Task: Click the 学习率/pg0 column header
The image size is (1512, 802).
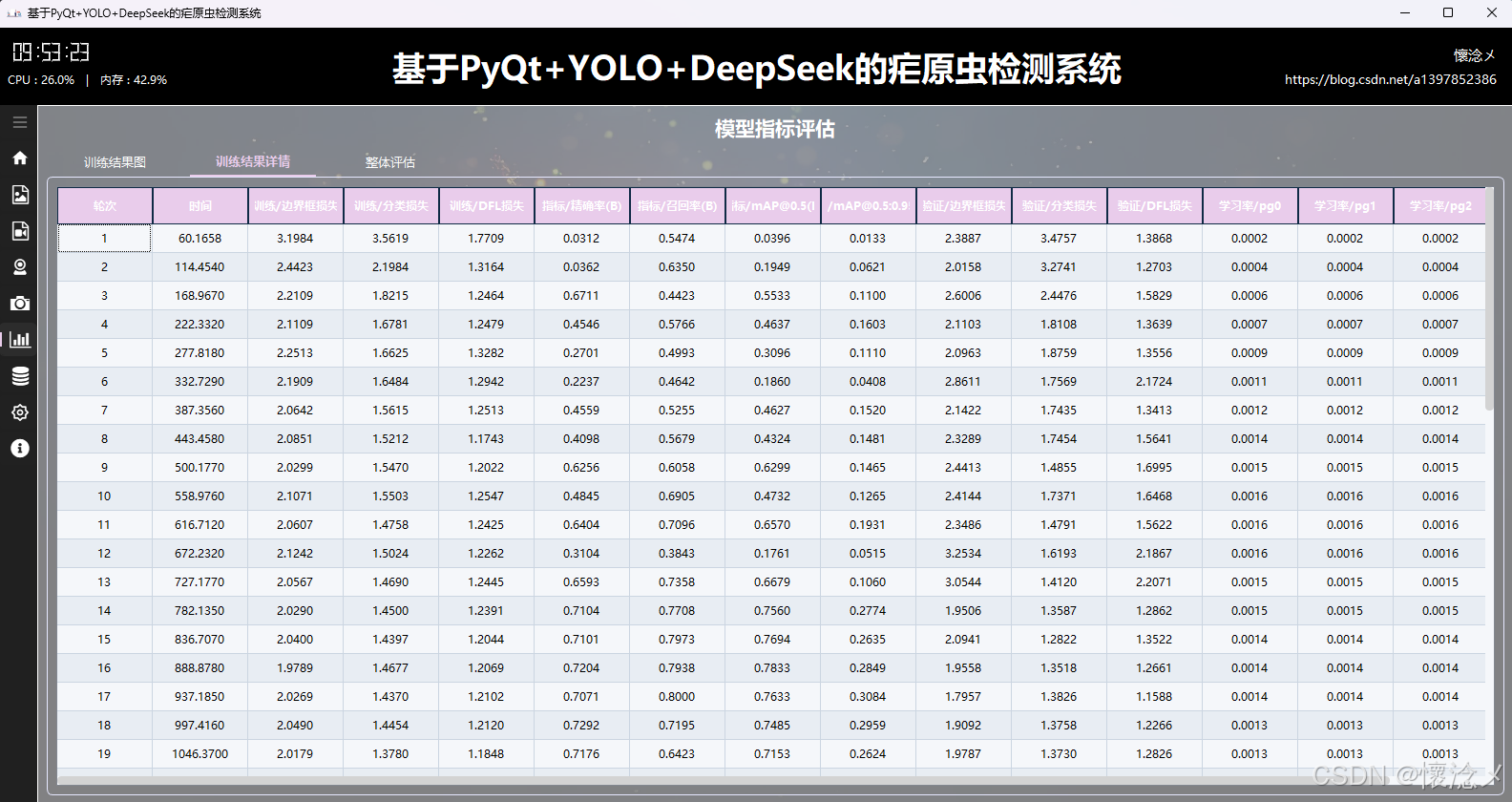Action: (x=1250, y=206)
